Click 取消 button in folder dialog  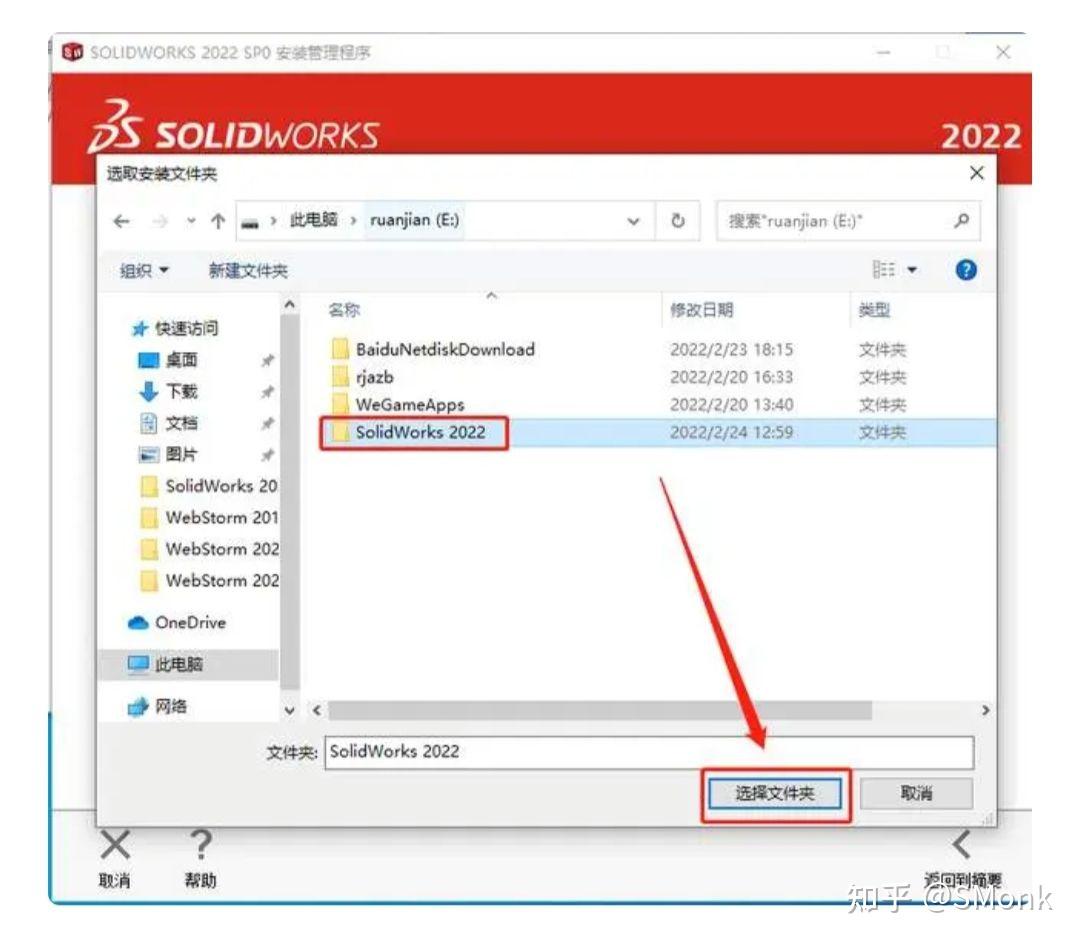[916, 794]
